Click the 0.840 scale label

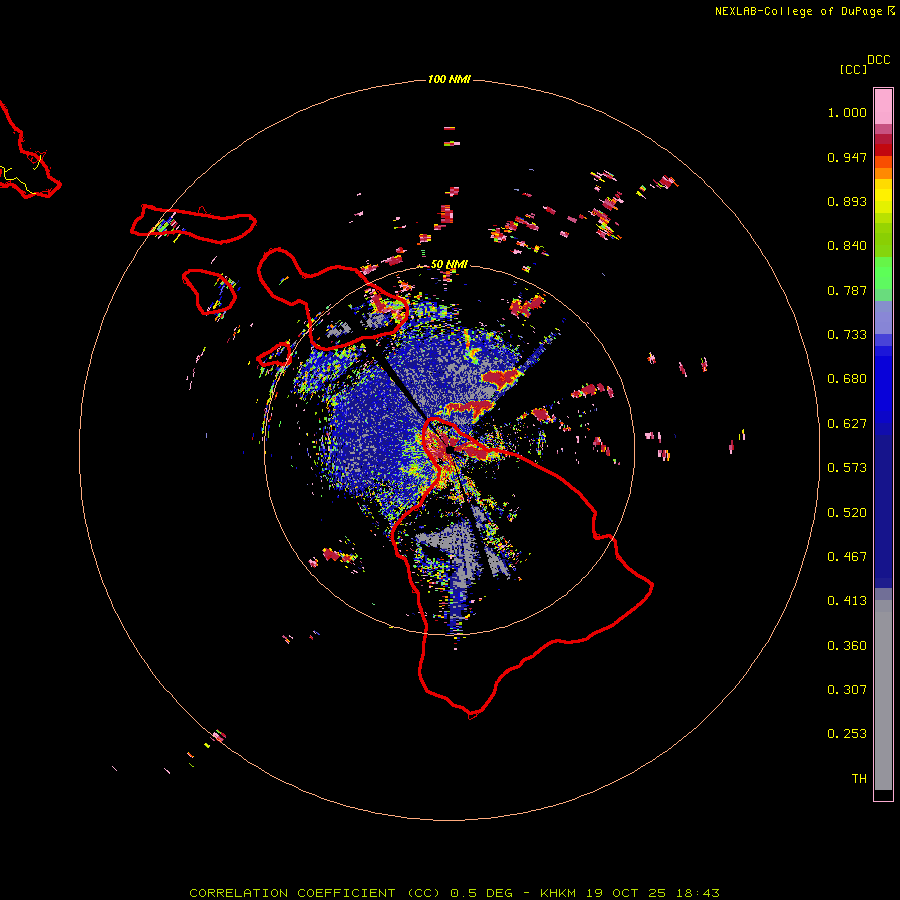tap(847, 246)
